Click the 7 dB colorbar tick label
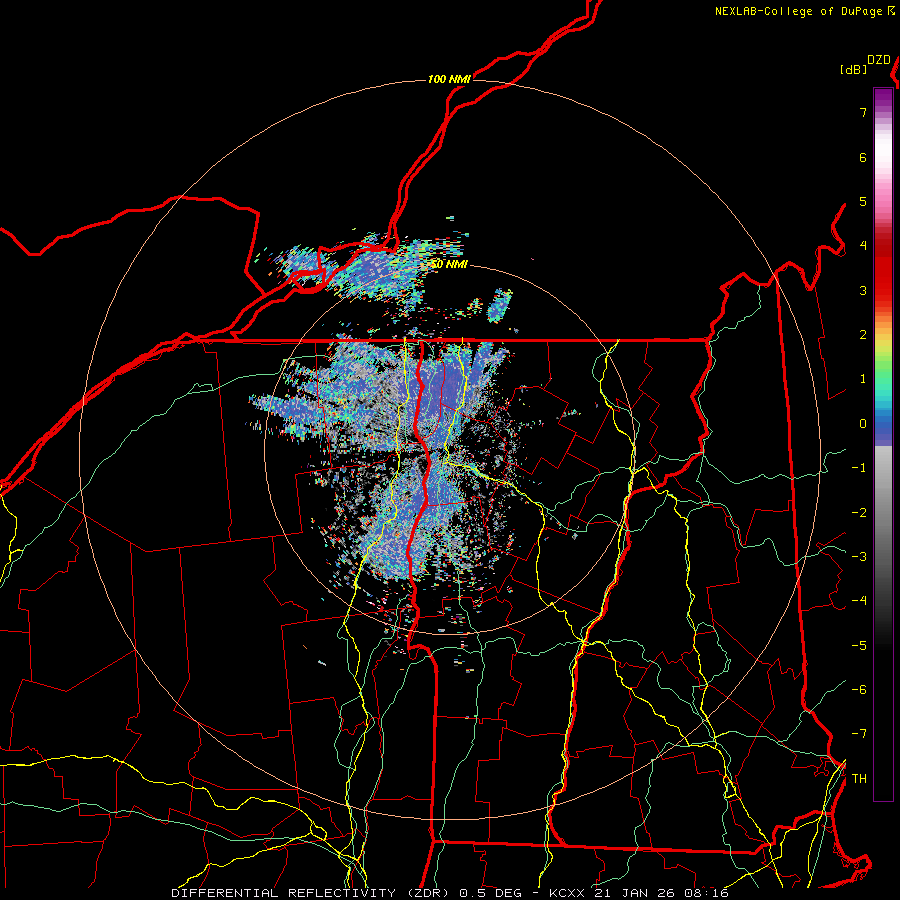This screenshot has height=900, width=900. [x=863, y=112]
